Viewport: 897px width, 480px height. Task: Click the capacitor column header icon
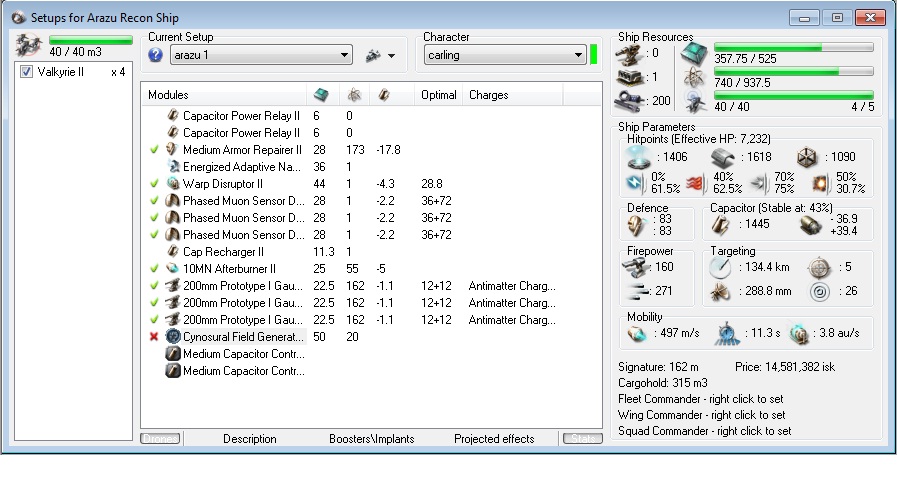click(383, 95)
